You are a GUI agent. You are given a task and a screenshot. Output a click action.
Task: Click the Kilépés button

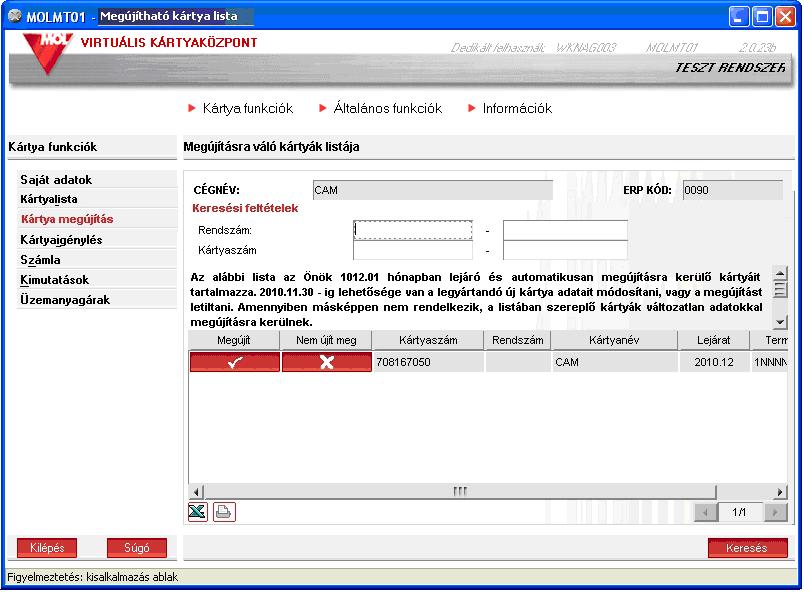coord(47,547)
